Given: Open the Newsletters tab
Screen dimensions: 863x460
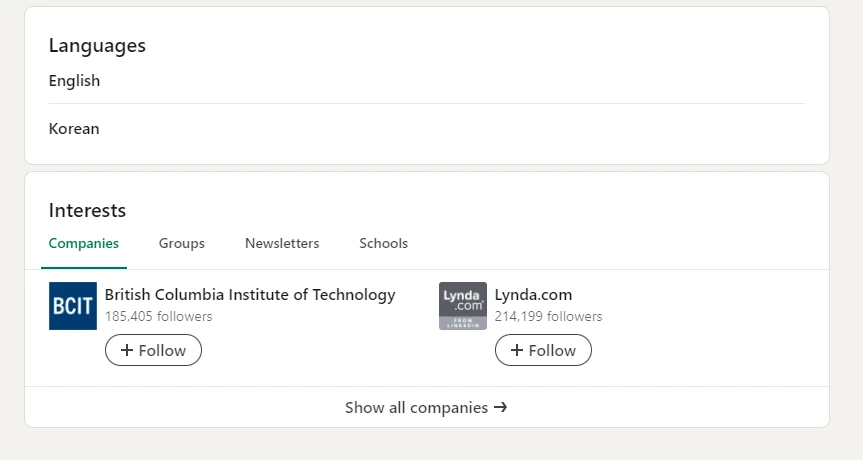Looking at the screenshot, I should click(282, 243).
